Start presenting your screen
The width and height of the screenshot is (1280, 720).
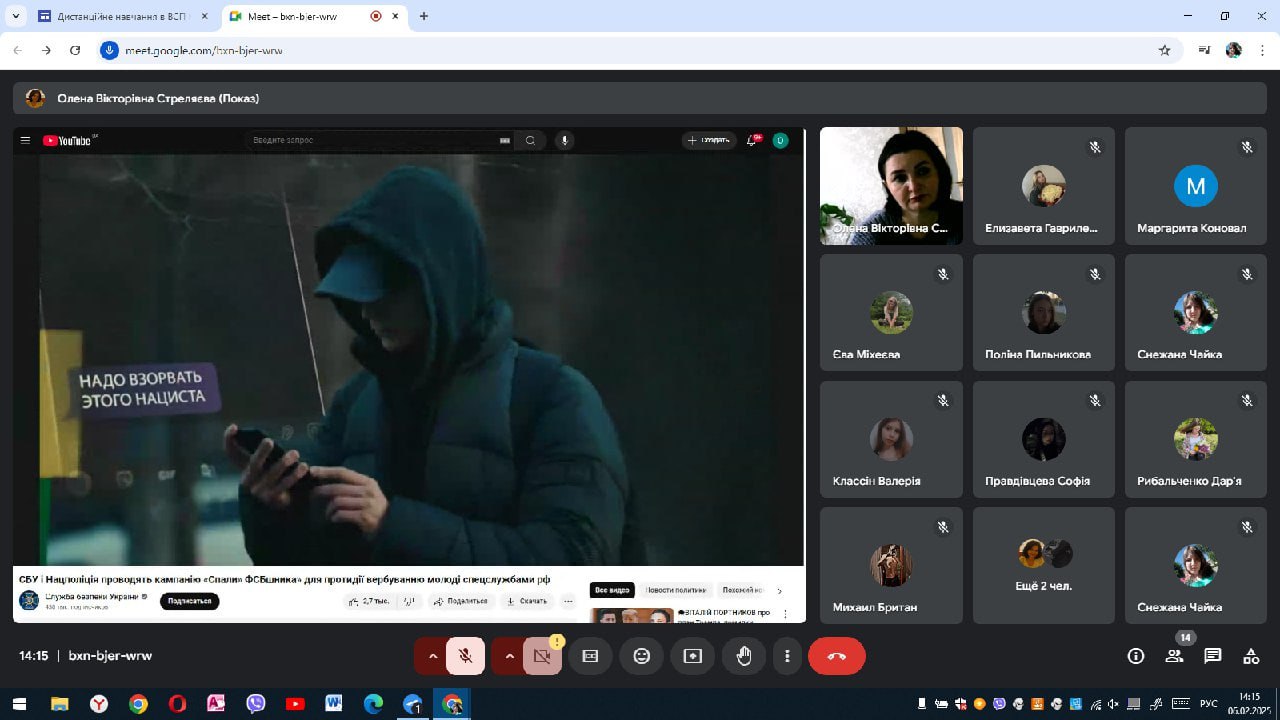(693, 656)
